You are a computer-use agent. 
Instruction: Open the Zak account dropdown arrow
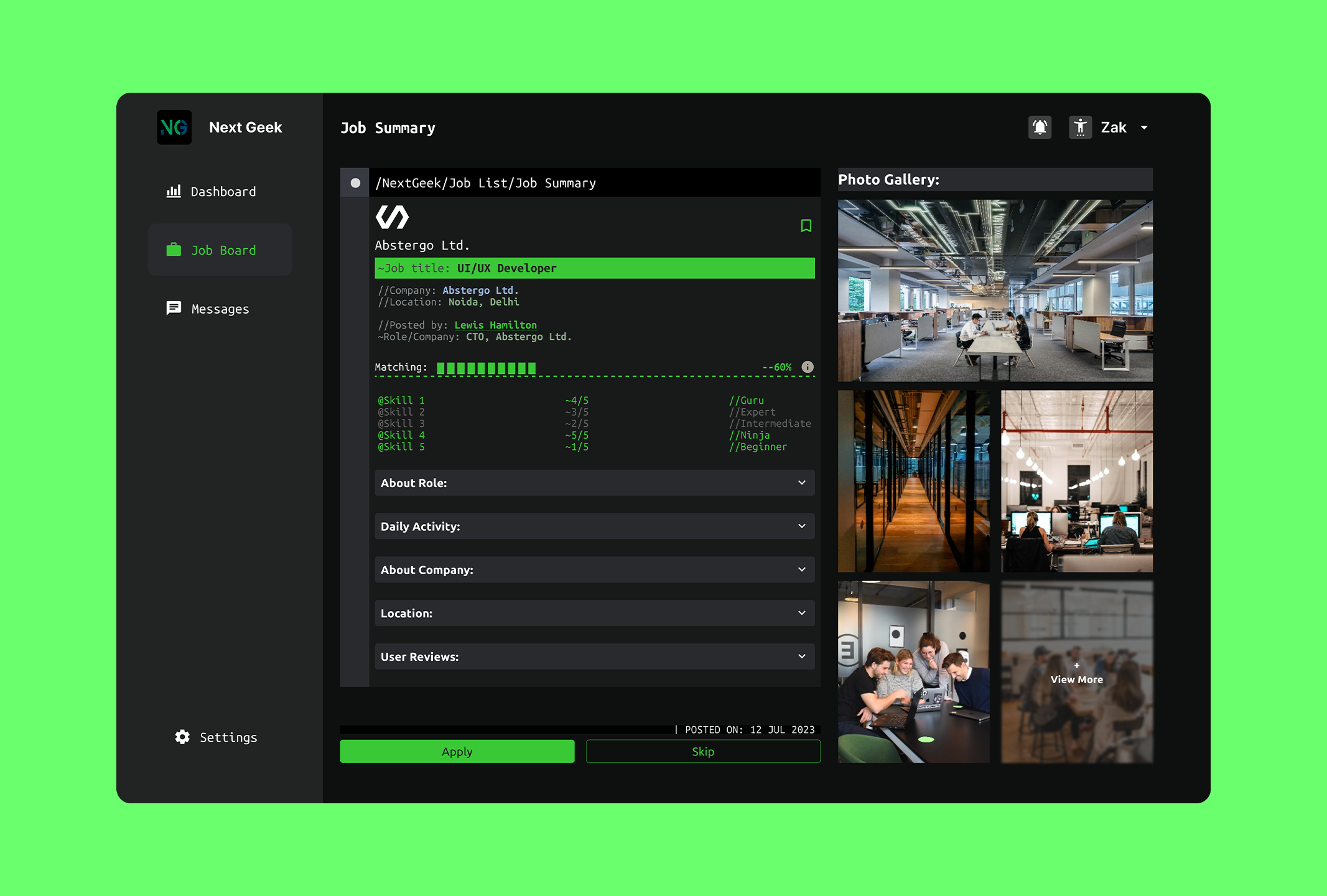[1144, 128]
